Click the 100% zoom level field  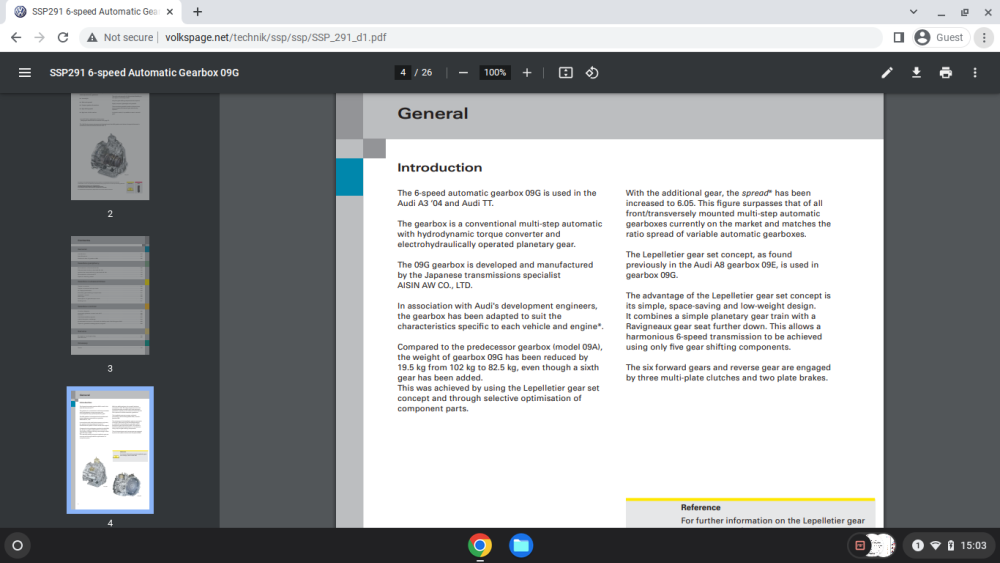(x=495, y=73)
